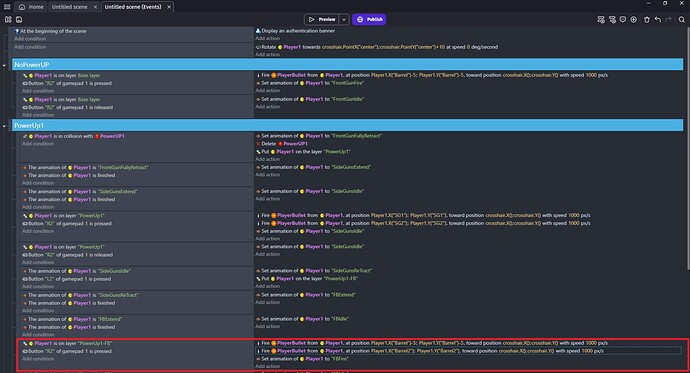Delete selected events with trash icon
The width and height of the screenshot is (690, 373).
click(x=646, y=19)
